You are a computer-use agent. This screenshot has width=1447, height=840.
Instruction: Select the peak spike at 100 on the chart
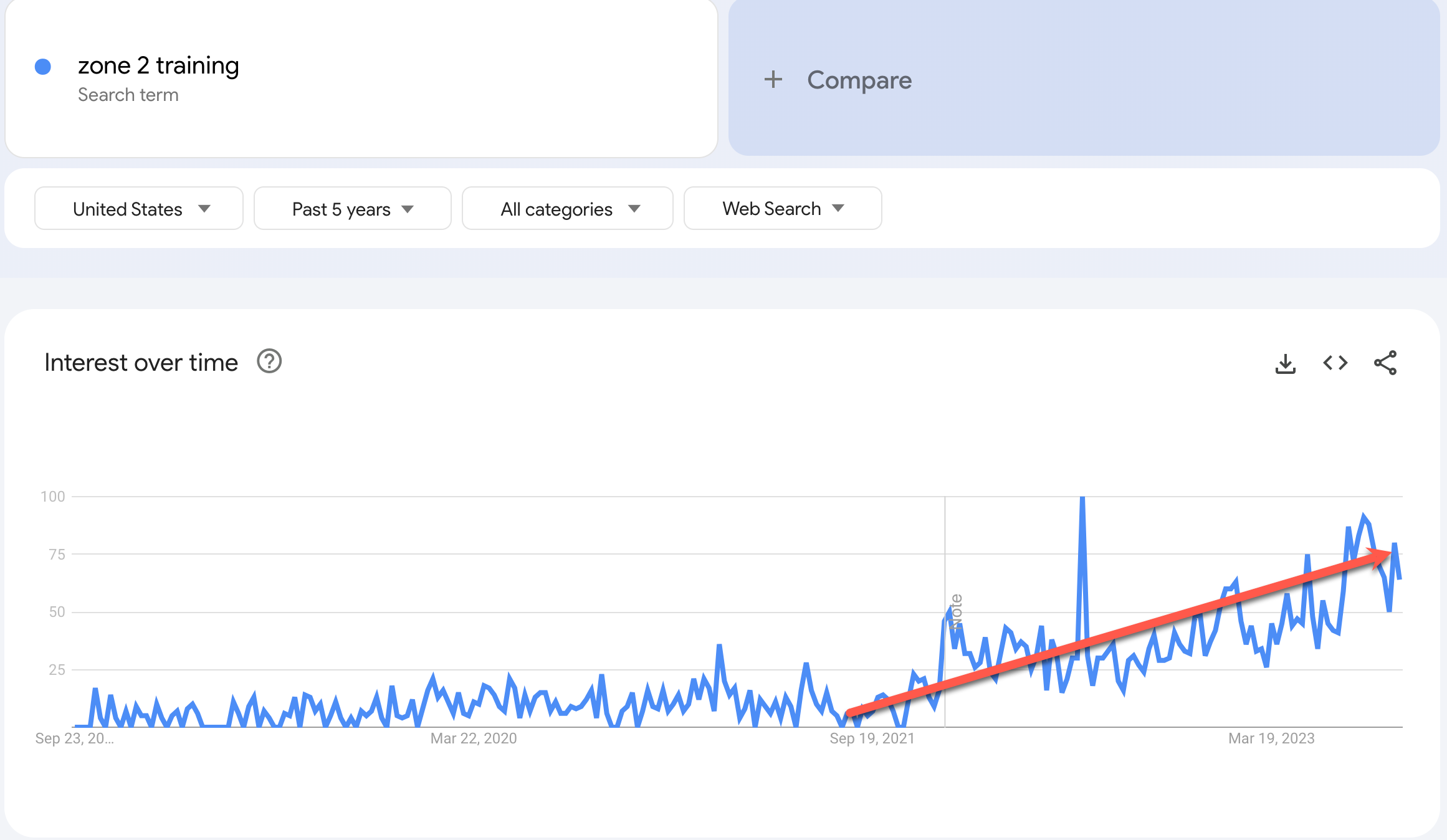click(1082, 499)
